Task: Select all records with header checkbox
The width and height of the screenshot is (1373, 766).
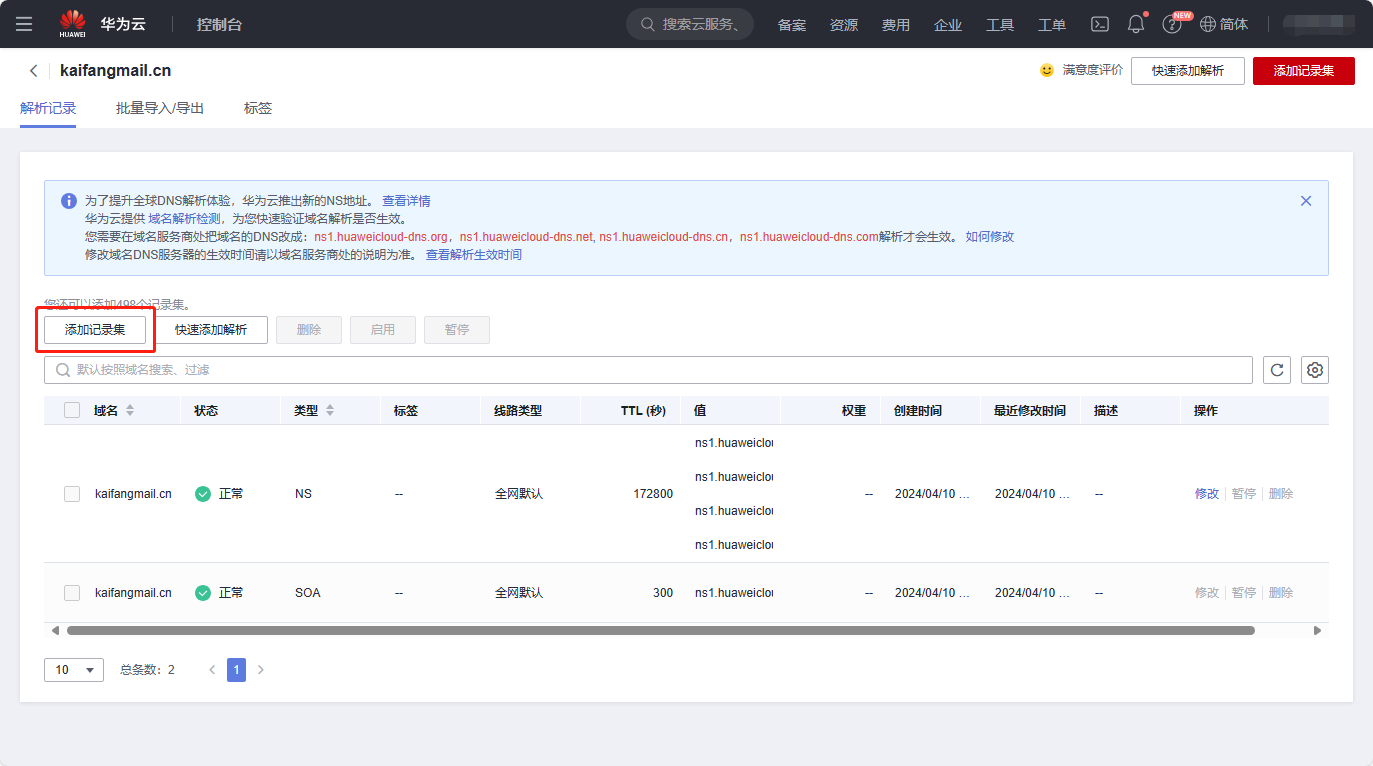Action: point(72,411)
